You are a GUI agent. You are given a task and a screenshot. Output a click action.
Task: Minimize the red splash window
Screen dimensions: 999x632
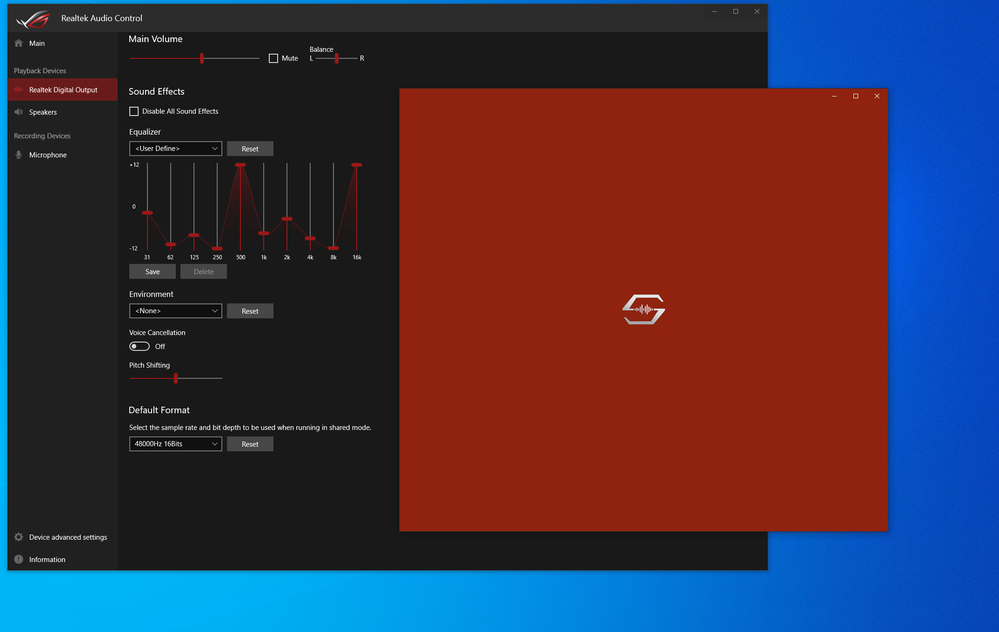(x=834, y=96)
